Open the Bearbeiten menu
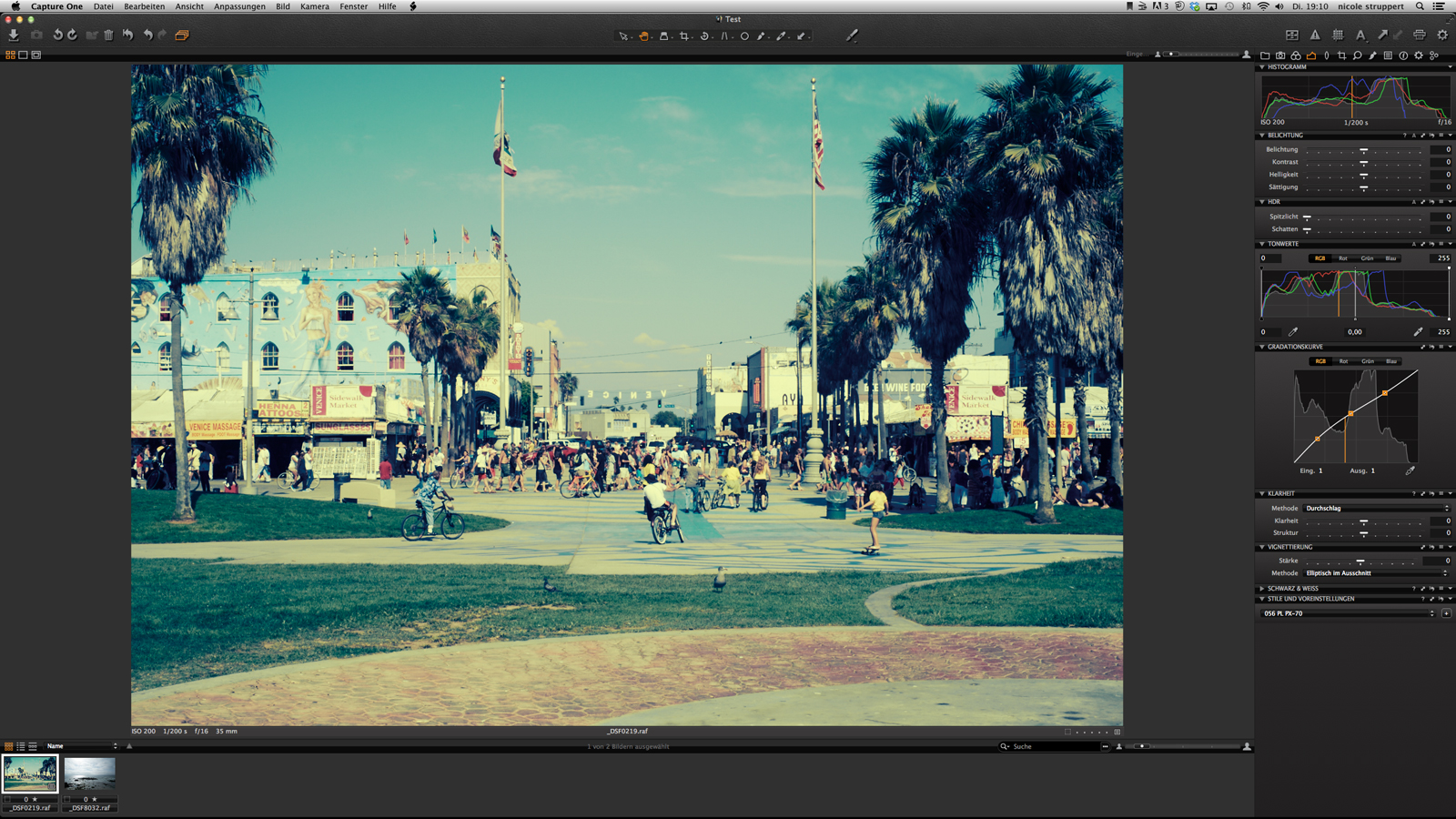This screenshot has width=1456, height=819. pos(145,6)
